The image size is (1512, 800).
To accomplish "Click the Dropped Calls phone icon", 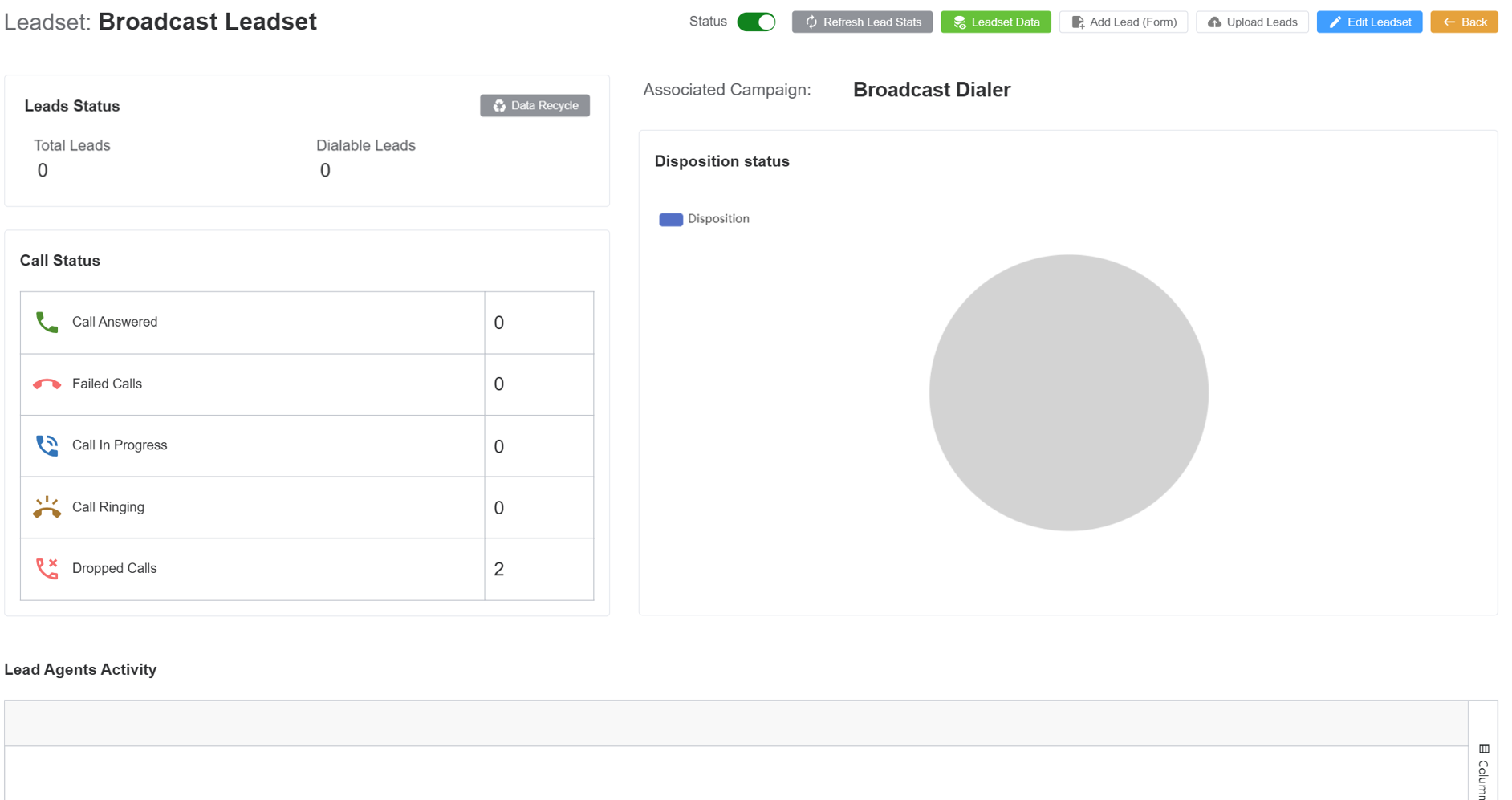I will [47, 569].
